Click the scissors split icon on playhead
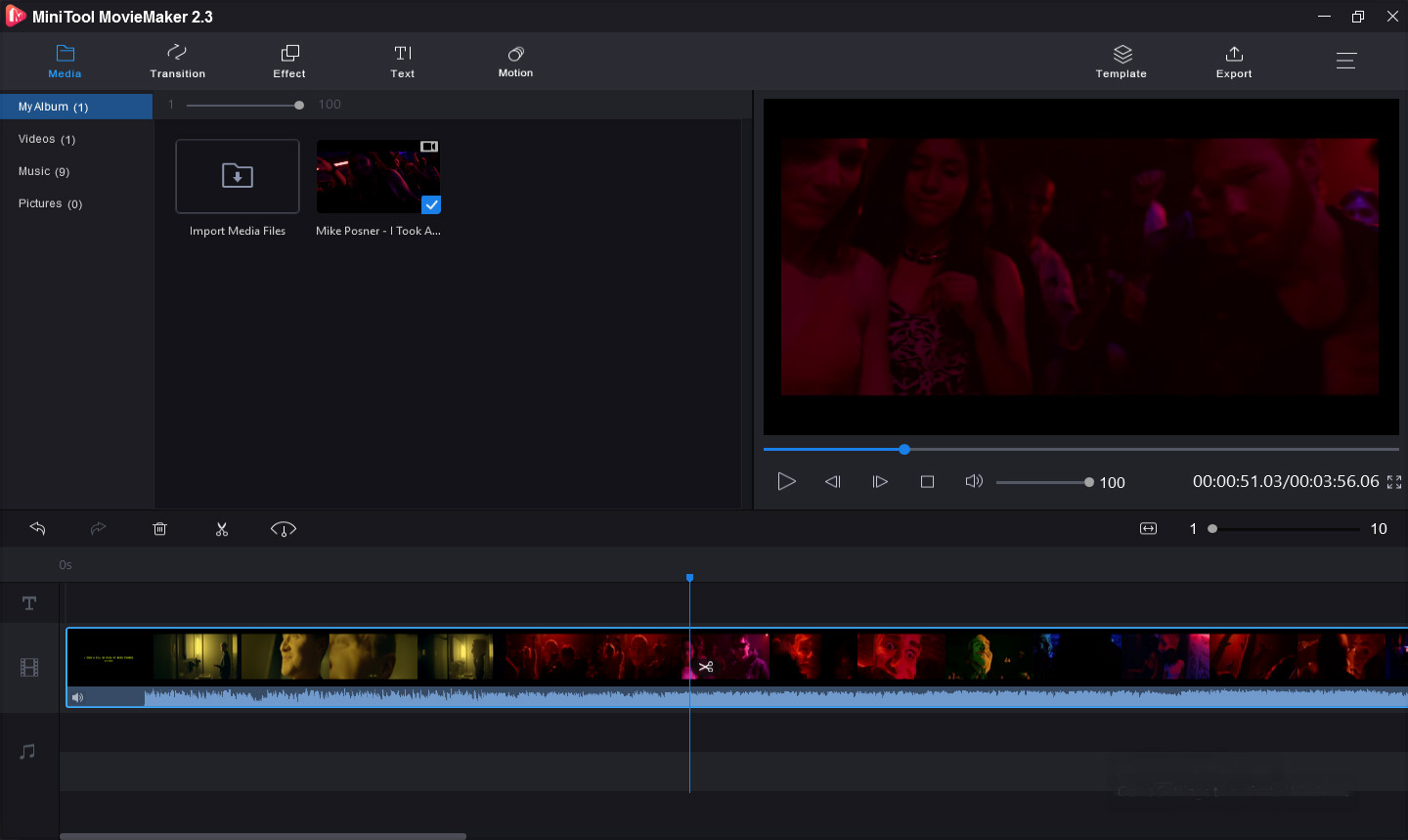This screenshot has width=1408, height=840. pyautogui.click(x=706, y=667)
